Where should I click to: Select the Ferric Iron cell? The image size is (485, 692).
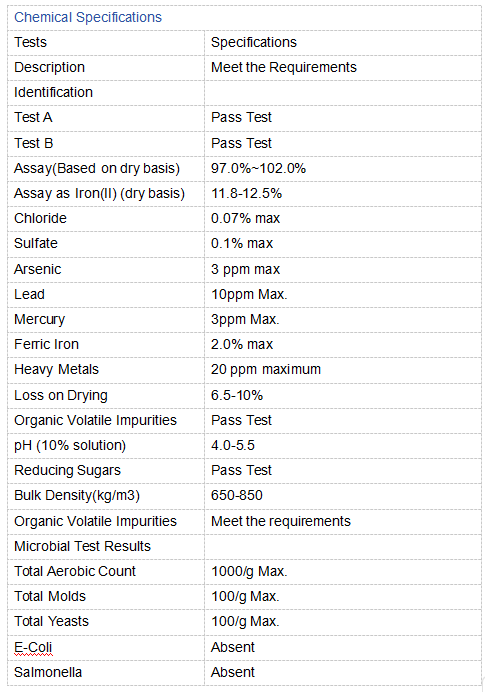(x=106, y=345)
